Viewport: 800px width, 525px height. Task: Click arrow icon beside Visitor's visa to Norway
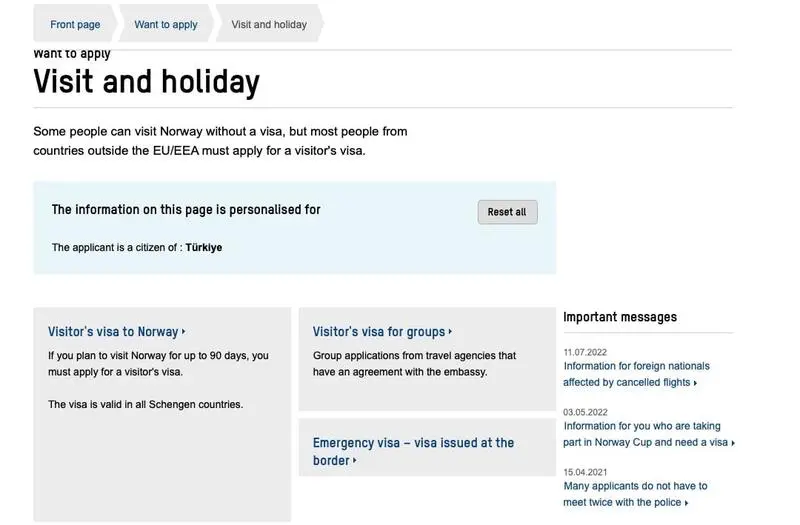tap(185, 332)
